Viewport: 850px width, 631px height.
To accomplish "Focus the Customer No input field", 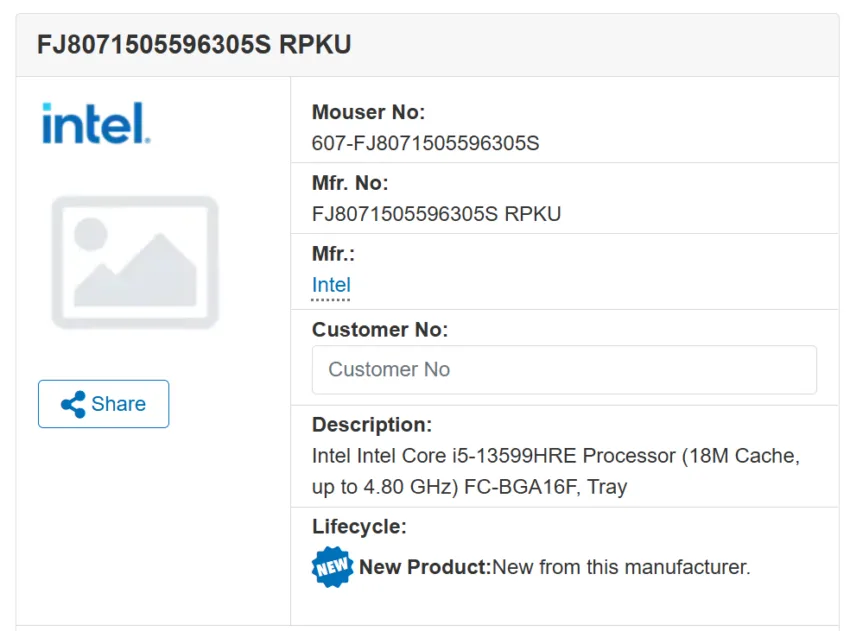I will click(564, 370).
